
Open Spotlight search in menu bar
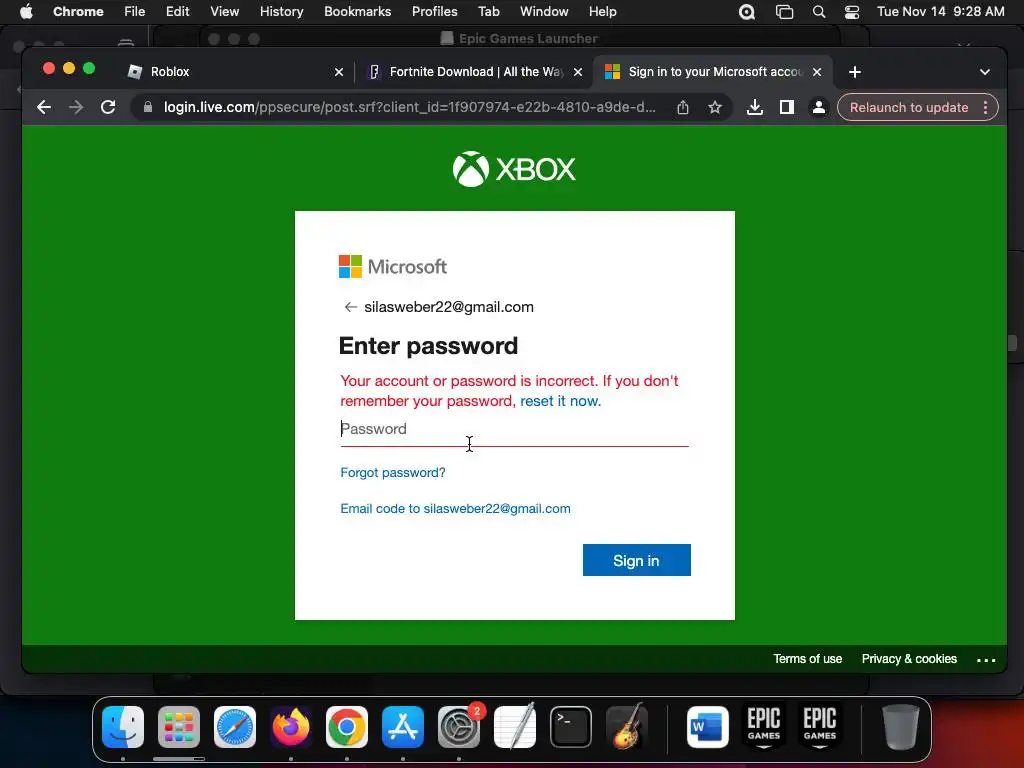[818, 12]
